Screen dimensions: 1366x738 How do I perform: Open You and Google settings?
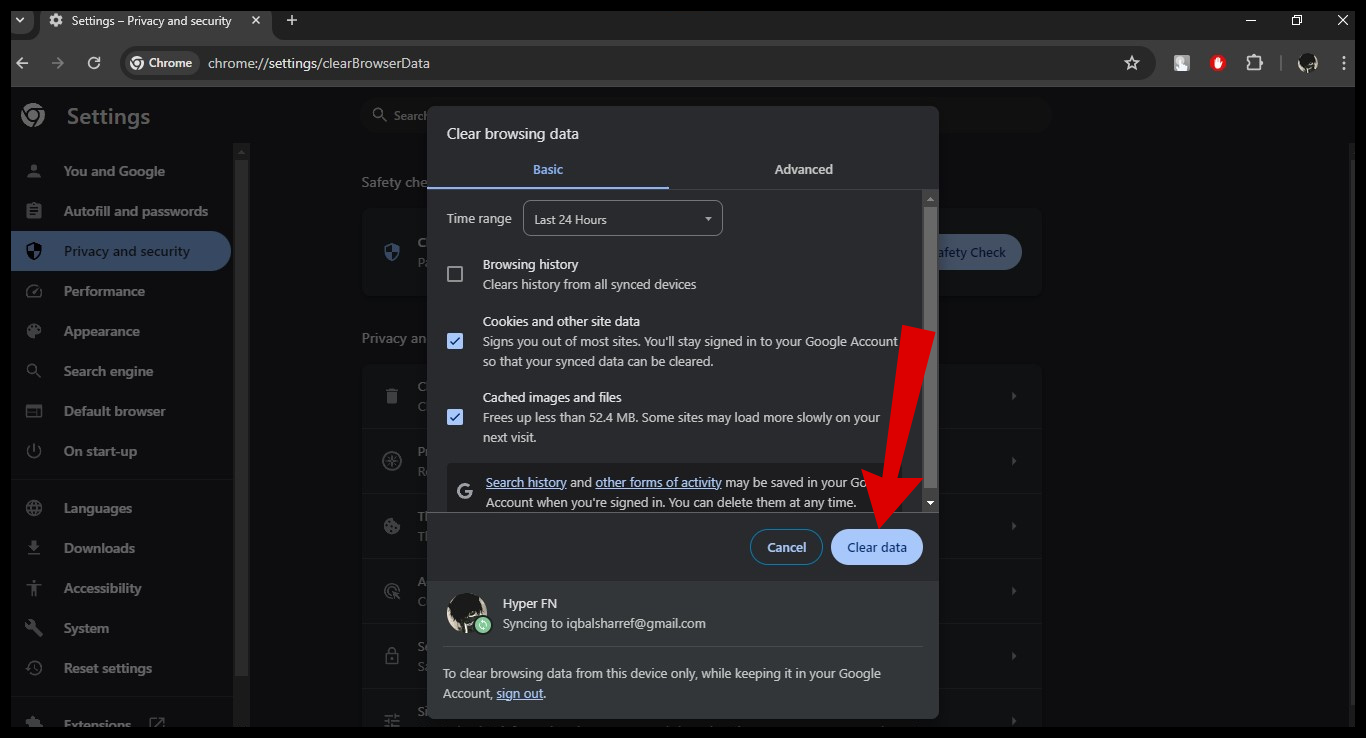[x=114, y=171]
